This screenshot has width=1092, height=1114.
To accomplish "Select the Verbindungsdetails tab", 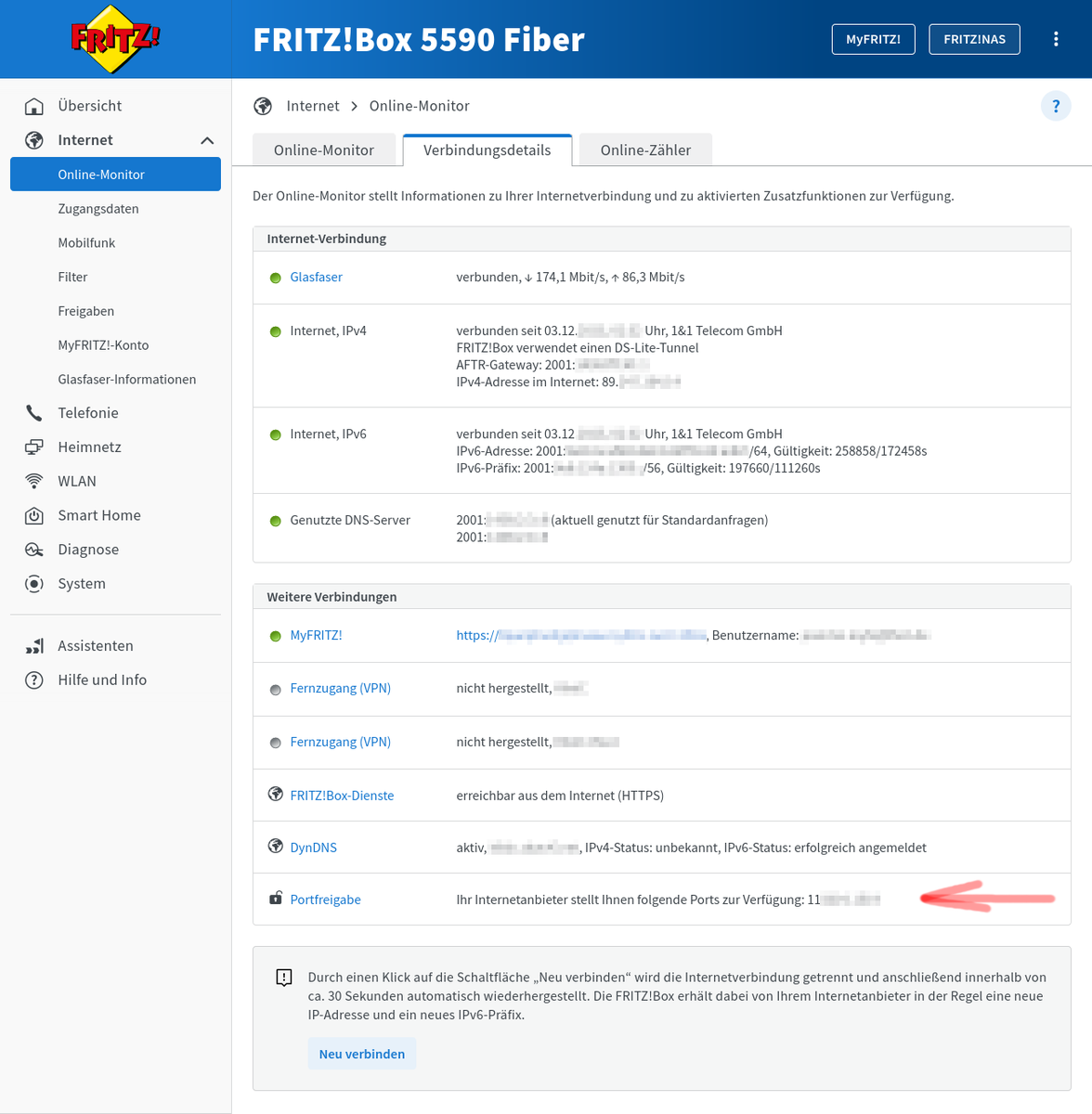I will 487,150.
